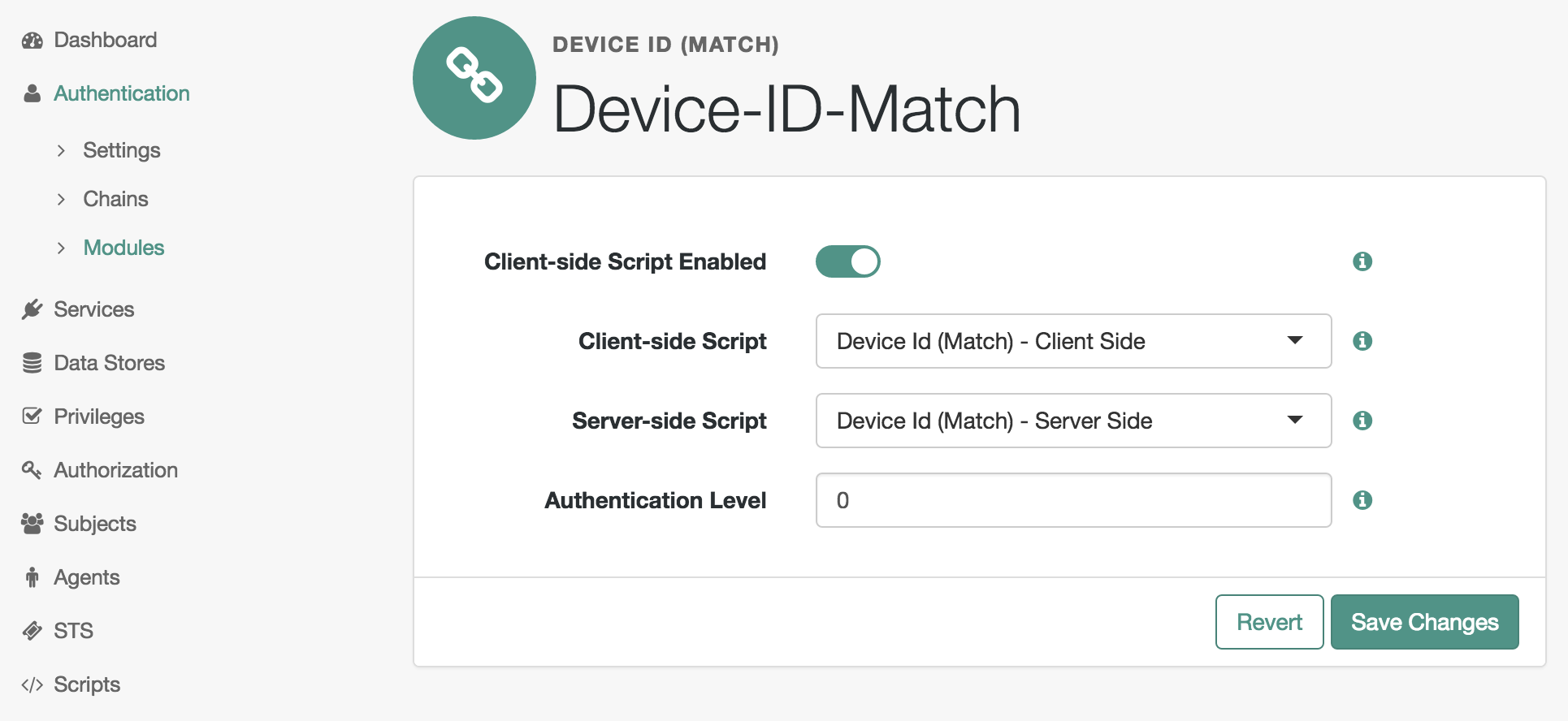Show info for Server-side Script field

click(1362, 421)
